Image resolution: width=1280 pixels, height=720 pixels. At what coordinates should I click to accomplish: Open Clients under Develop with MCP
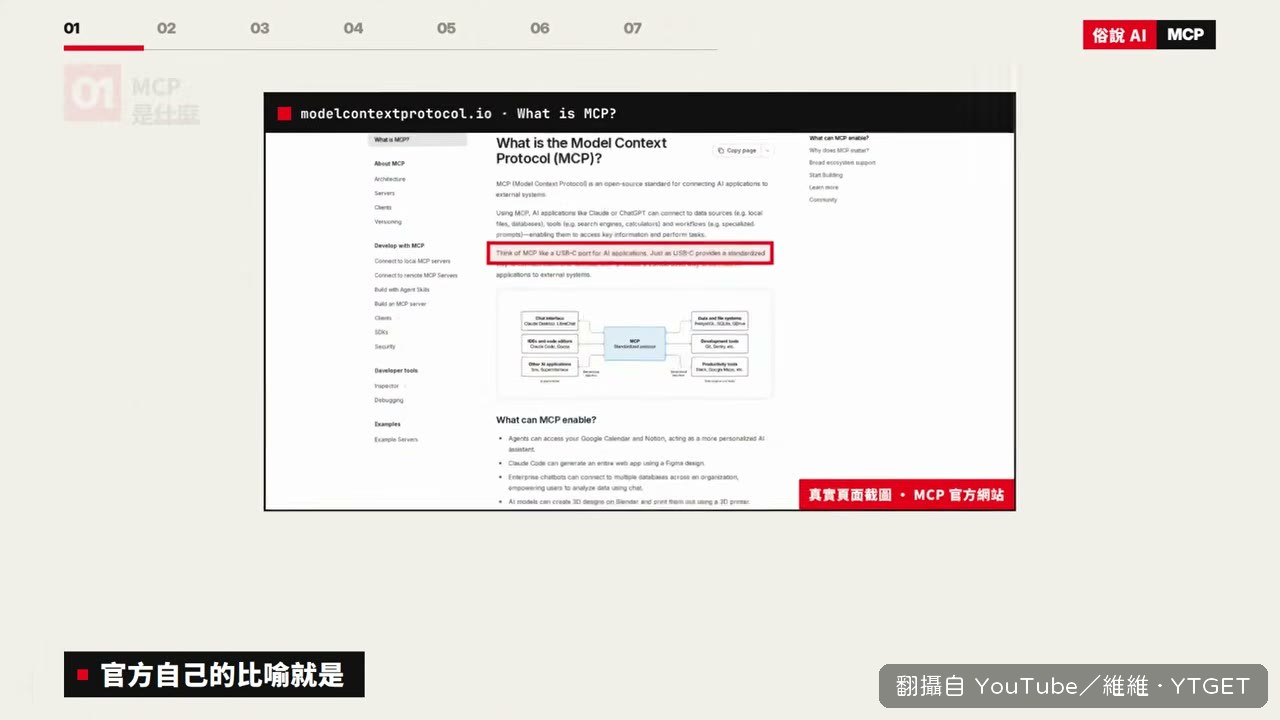click(x=383, y=318)
